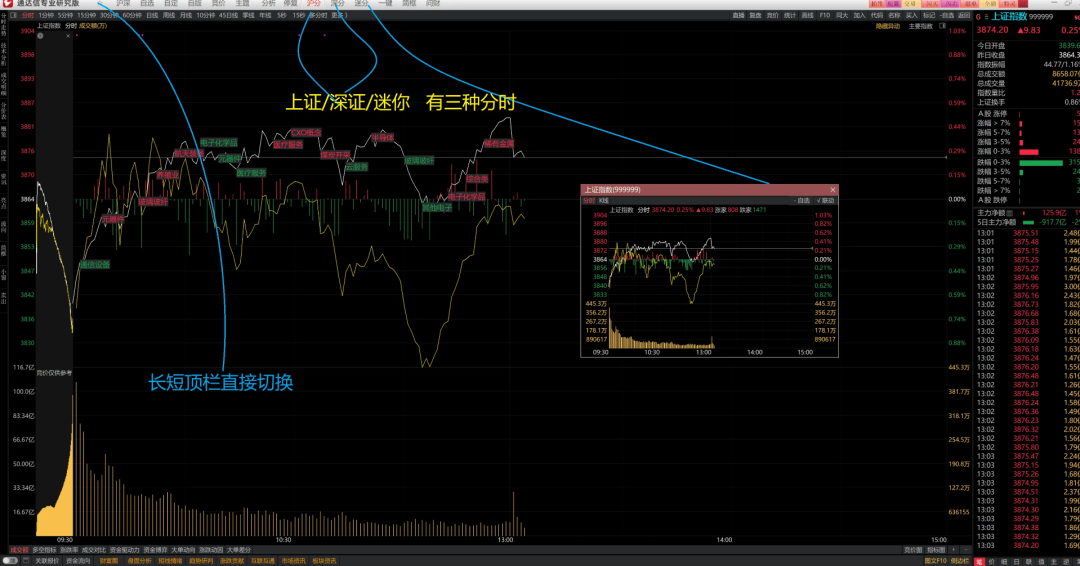Click 主要指数 above the chart
1080x566 pixels.
920,26
